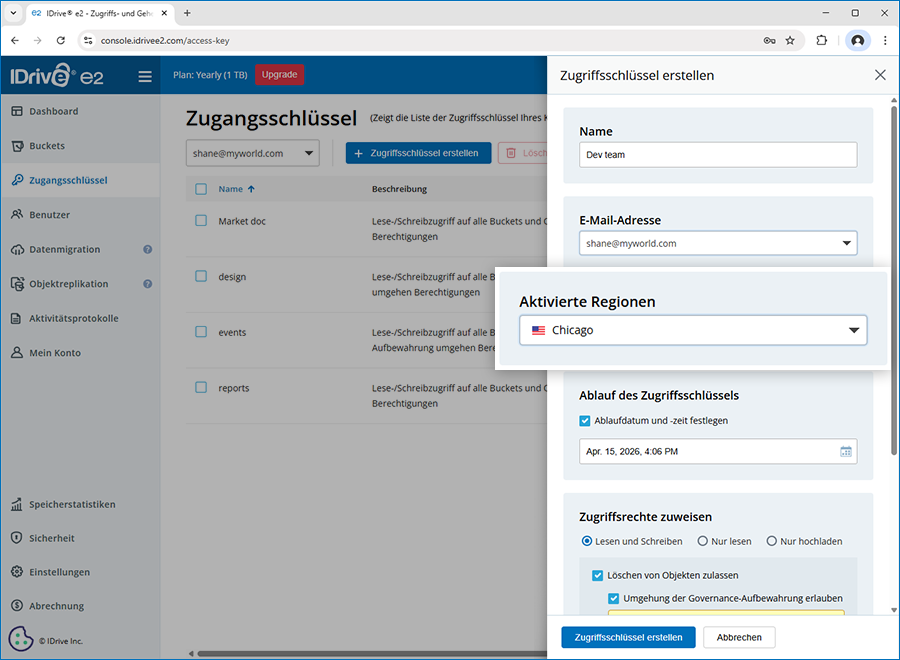Screen dimensions: 900x660
Task: Click the hamburger menu icon beside the IDrive e2 logo
Action: click(145, 76)
